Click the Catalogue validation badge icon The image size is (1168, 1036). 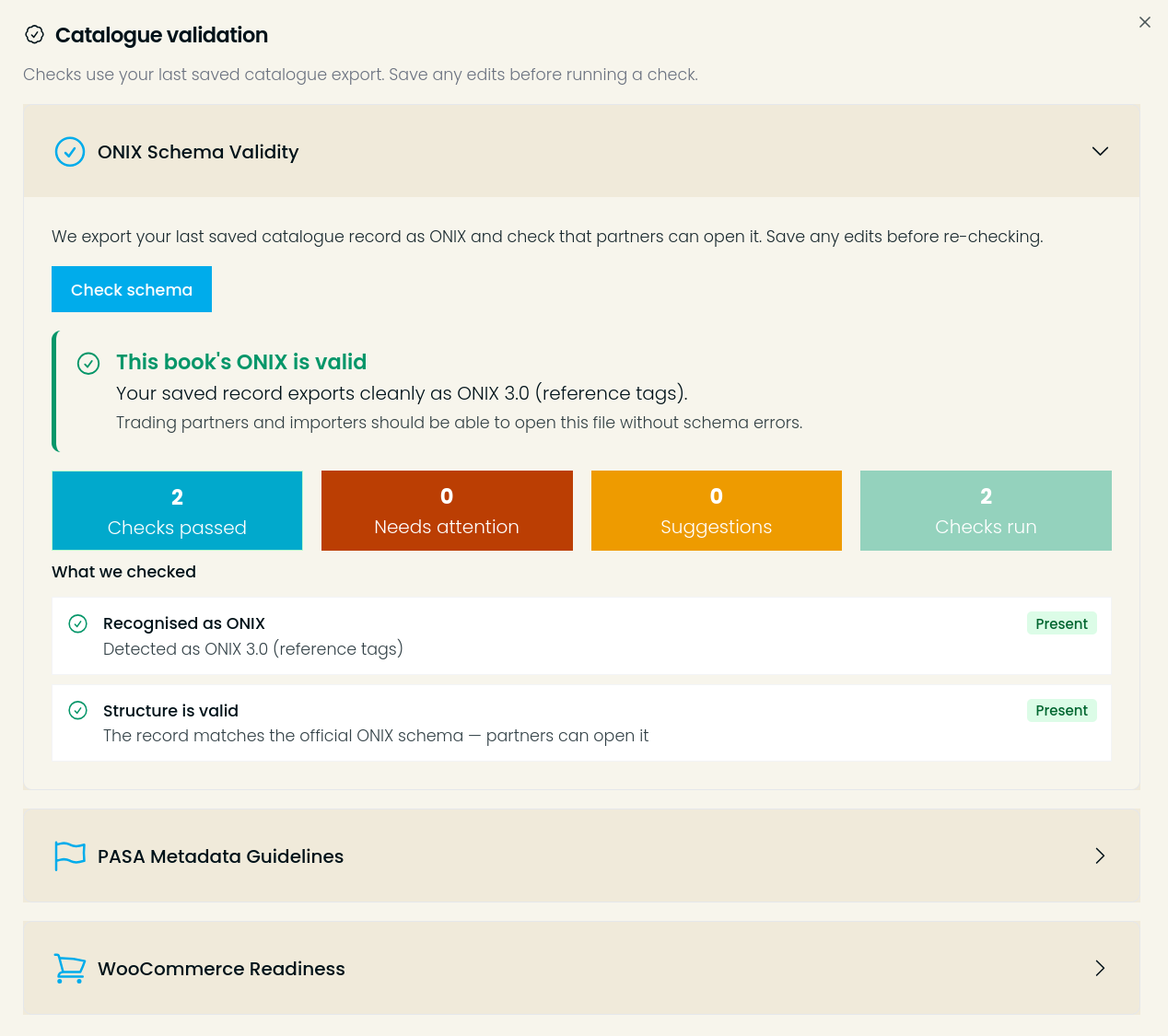click(34, 35)
